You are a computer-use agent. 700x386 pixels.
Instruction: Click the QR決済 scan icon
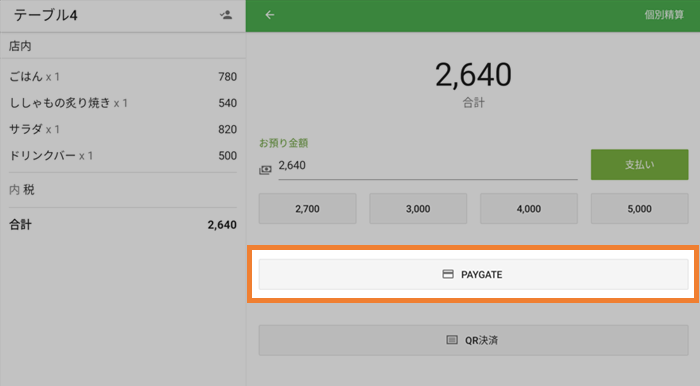[x=452, y=340]
